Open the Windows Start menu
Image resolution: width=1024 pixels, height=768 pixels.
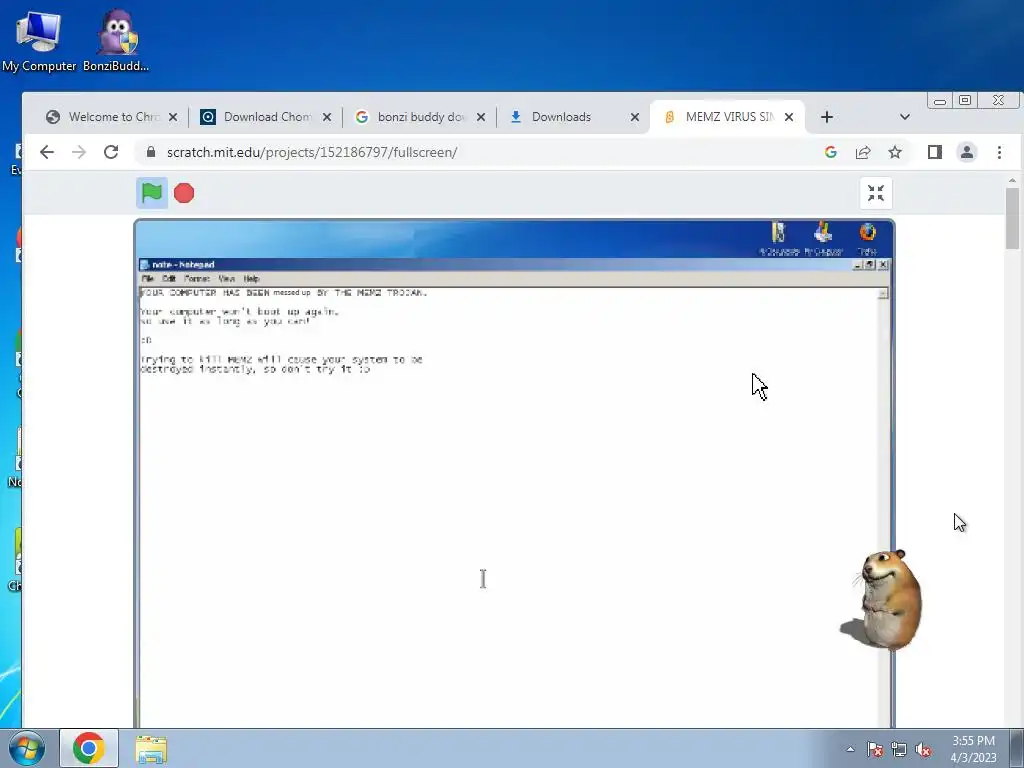[x=27, y=748]
